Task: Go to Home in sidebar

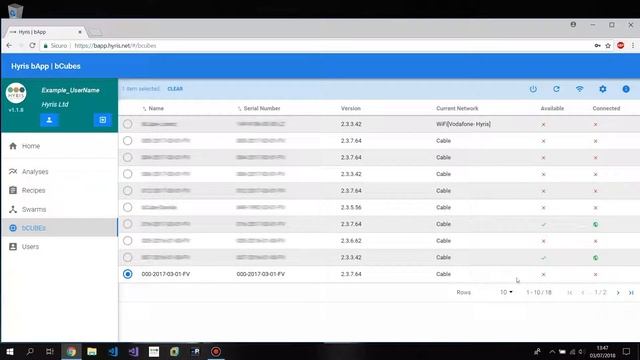Action: (59, 146)
